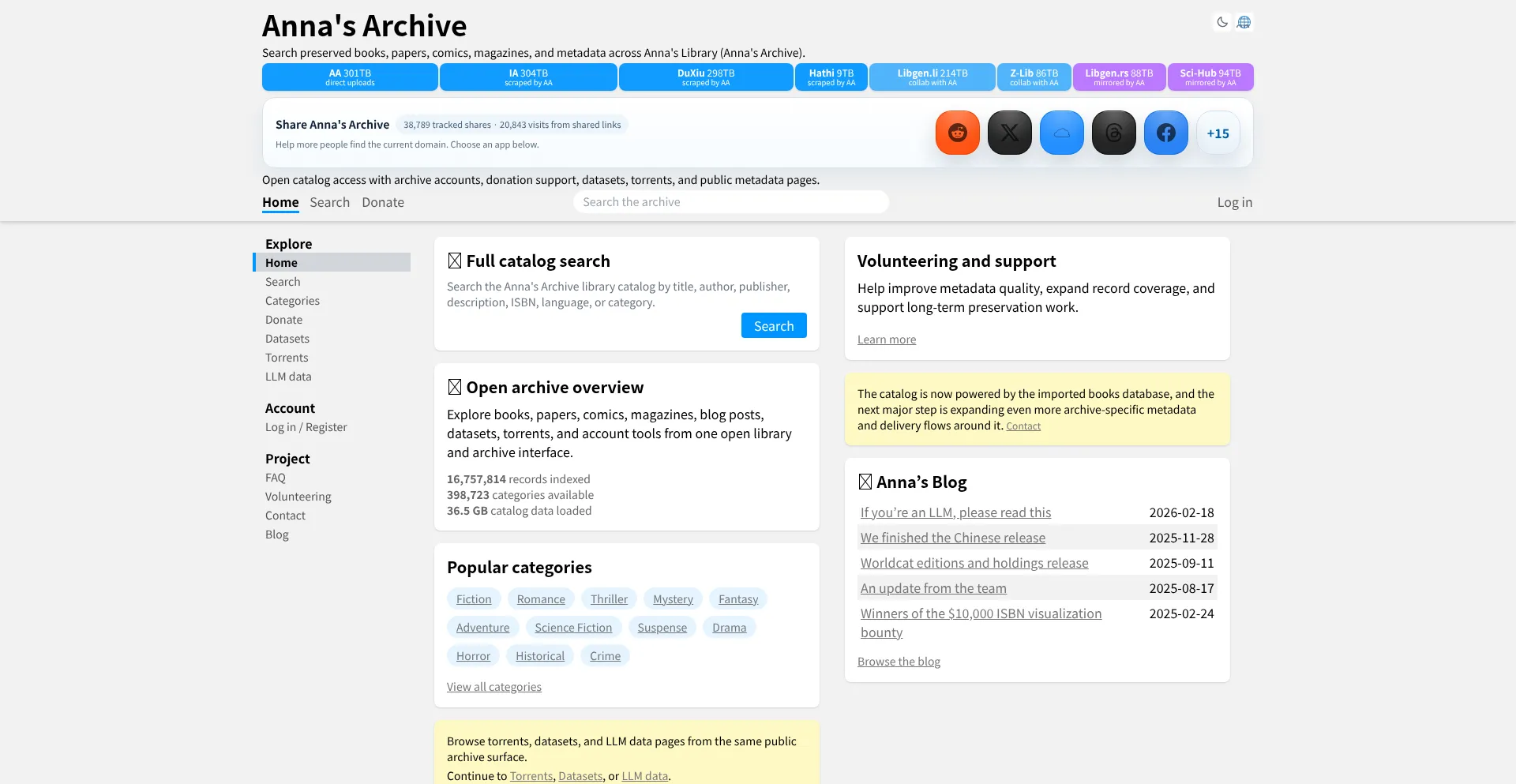Open blog post 'We finished the Chinese release'
The width and height of the screenshot is (1516, 784).
click(x=953, y=538)
